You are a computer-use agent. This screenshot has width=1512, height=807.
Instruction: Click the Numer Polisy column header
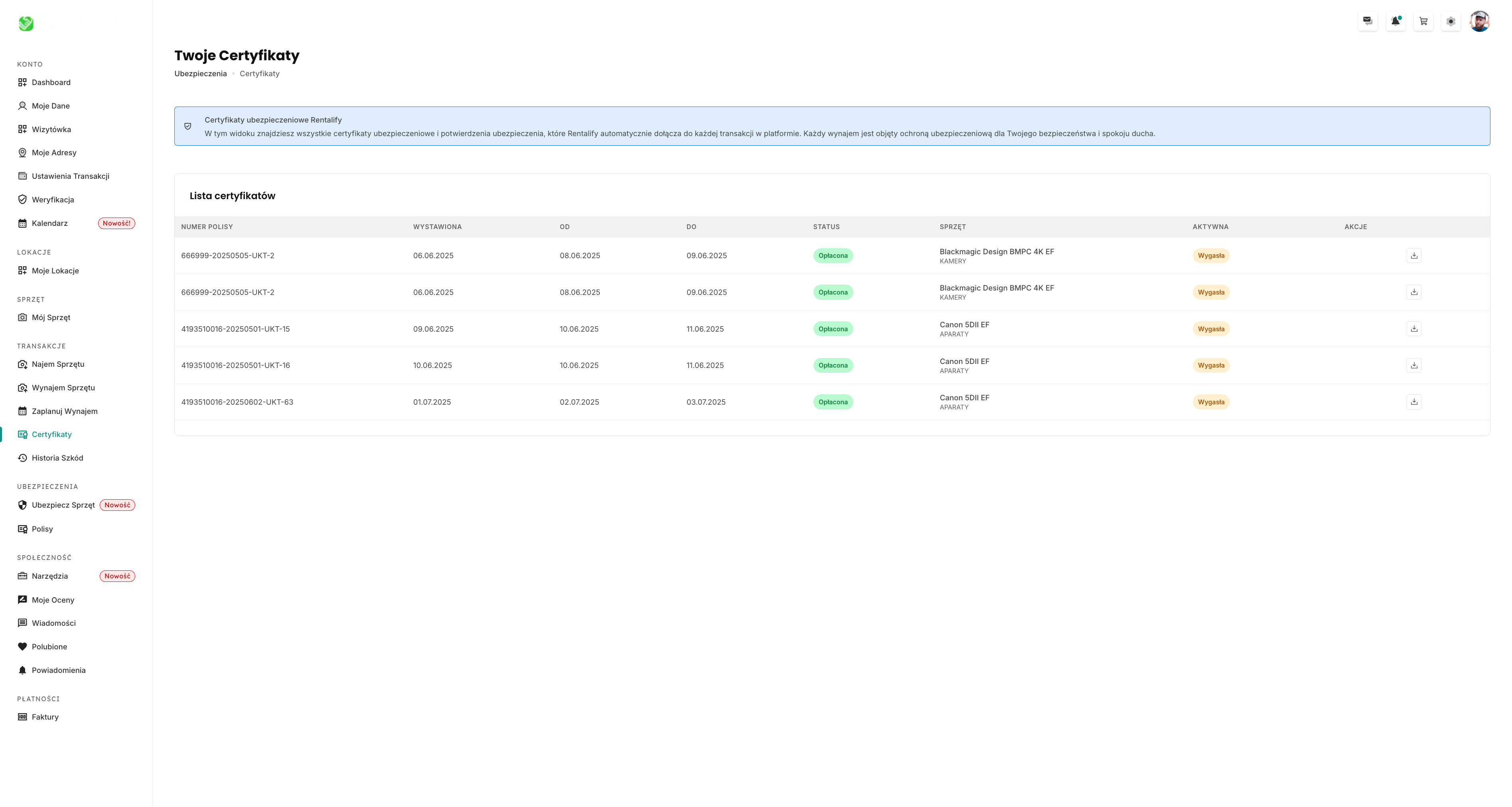click(x=207, y=227)
